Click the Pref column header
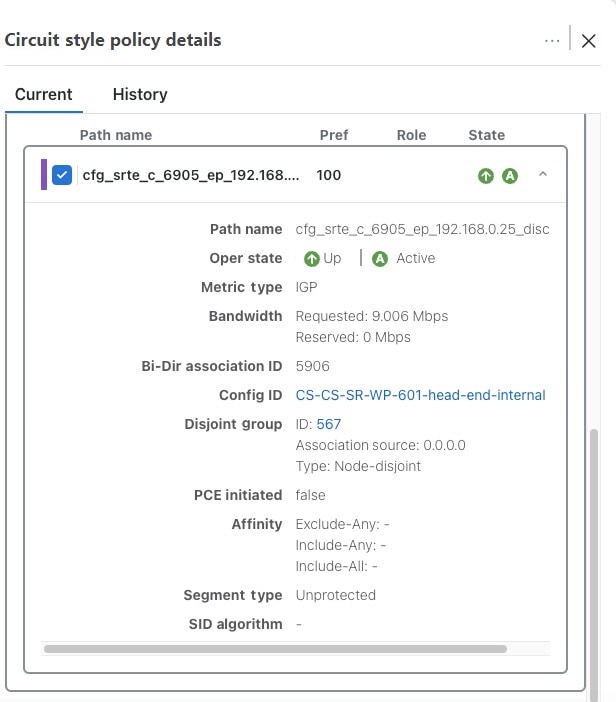 pyautogui.click(x=334, y=135)
